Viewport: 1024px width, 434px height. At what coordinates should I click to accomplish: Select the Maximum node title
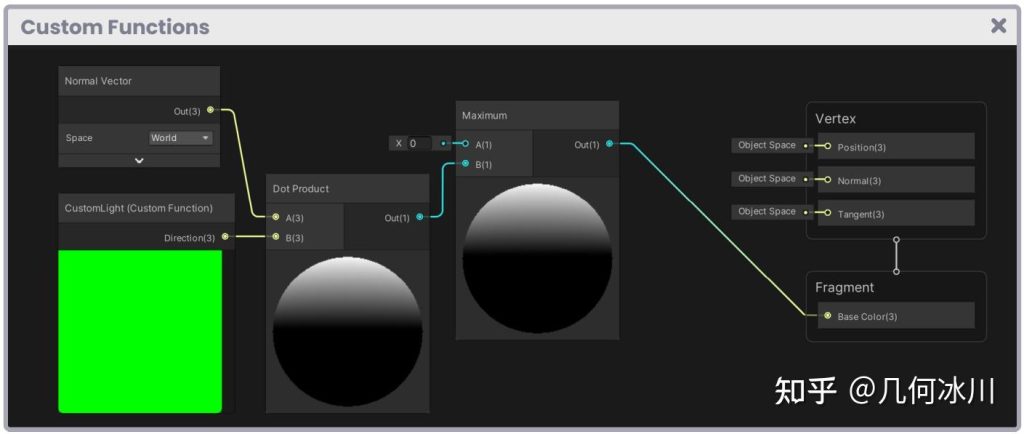485,116
